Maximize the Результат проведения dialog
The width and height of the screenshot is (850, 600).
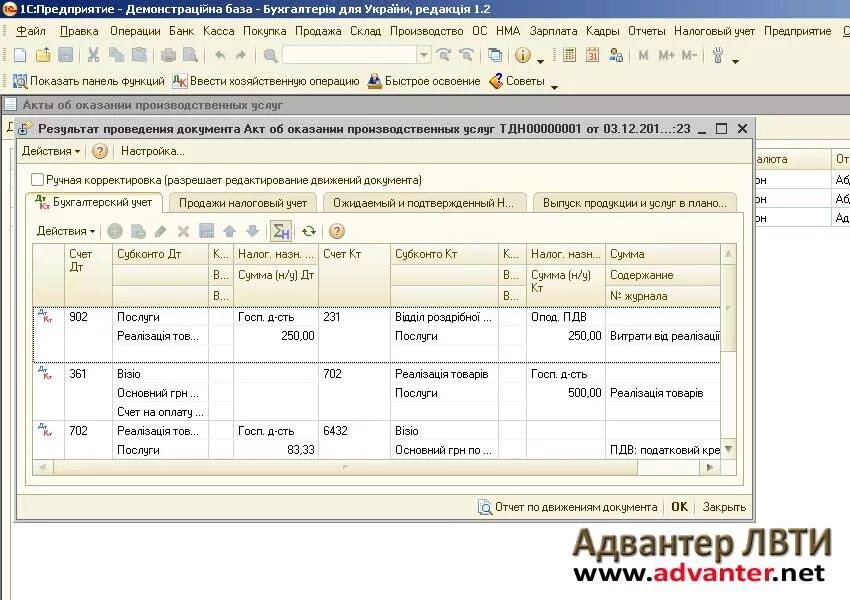click(721, 128)
